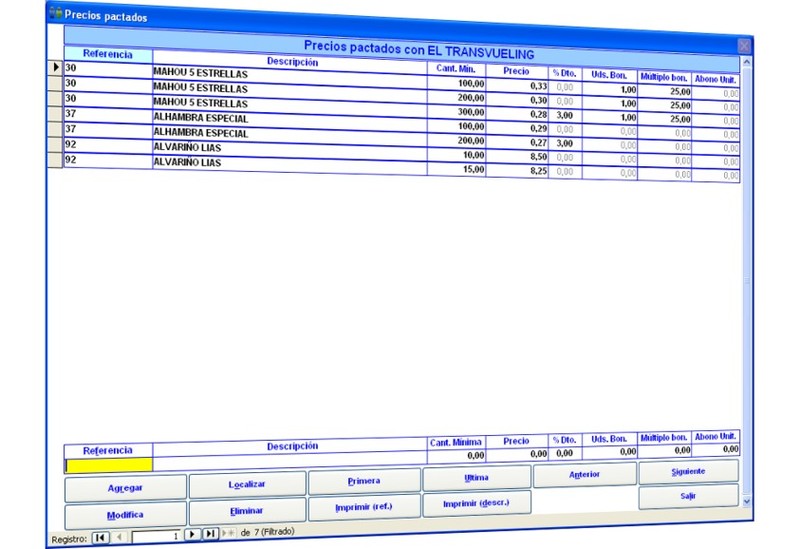Screen dimensions: 800x549
Task: Advance with the Siguiente button
Action: pos(688,471)
